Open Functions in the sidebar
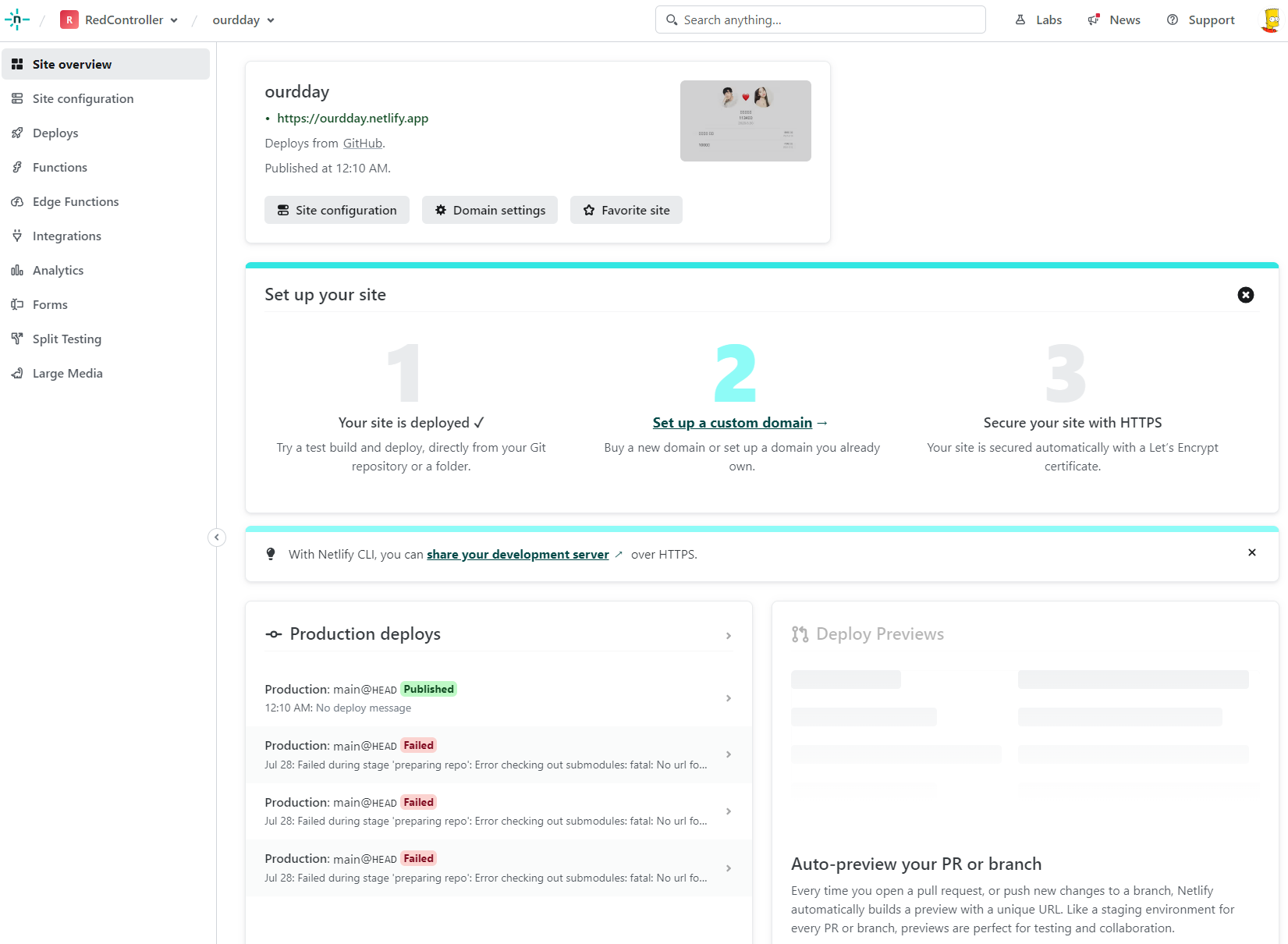This screenshot has height=944, width=1288. click(x=106, y=167)
